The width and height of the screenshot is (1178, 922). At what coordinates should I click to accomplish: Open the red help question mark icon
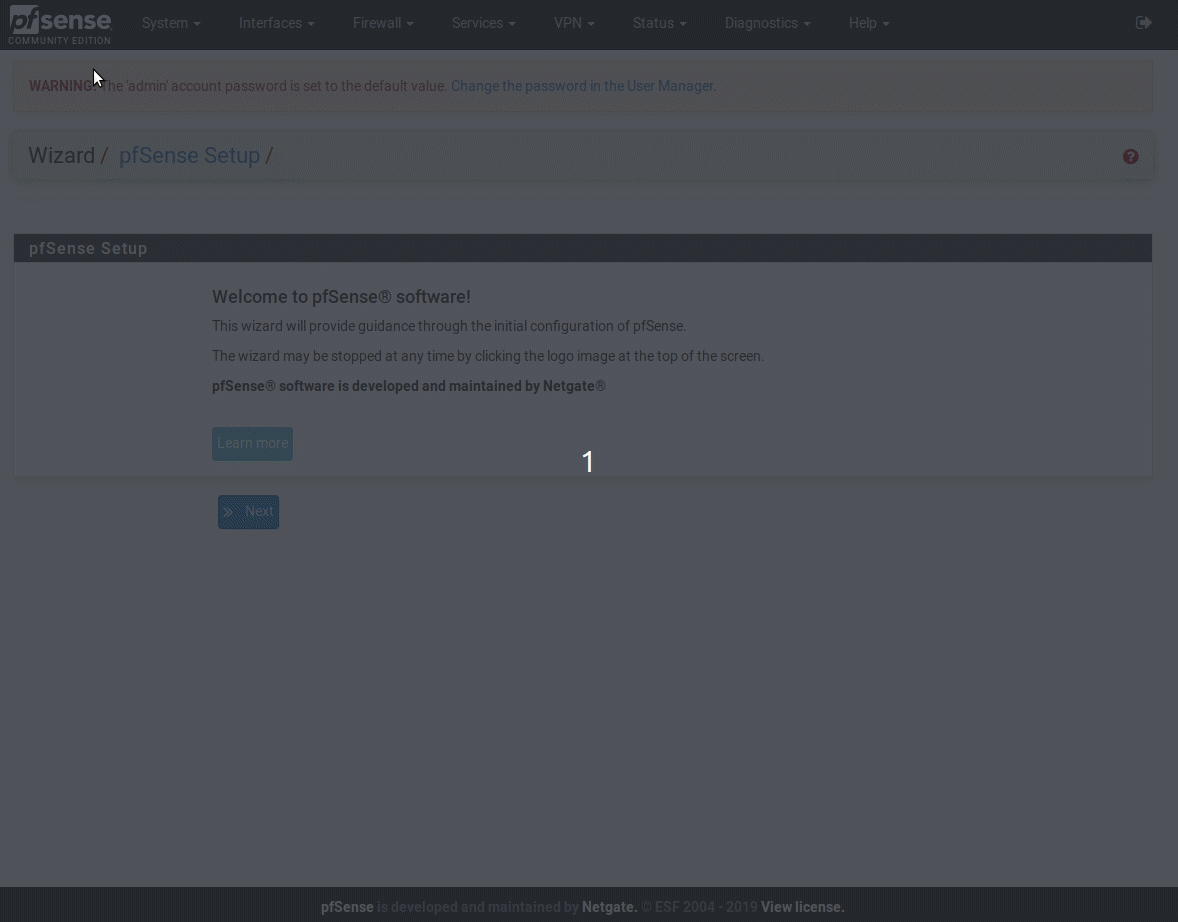click(x=1130, y=156)
